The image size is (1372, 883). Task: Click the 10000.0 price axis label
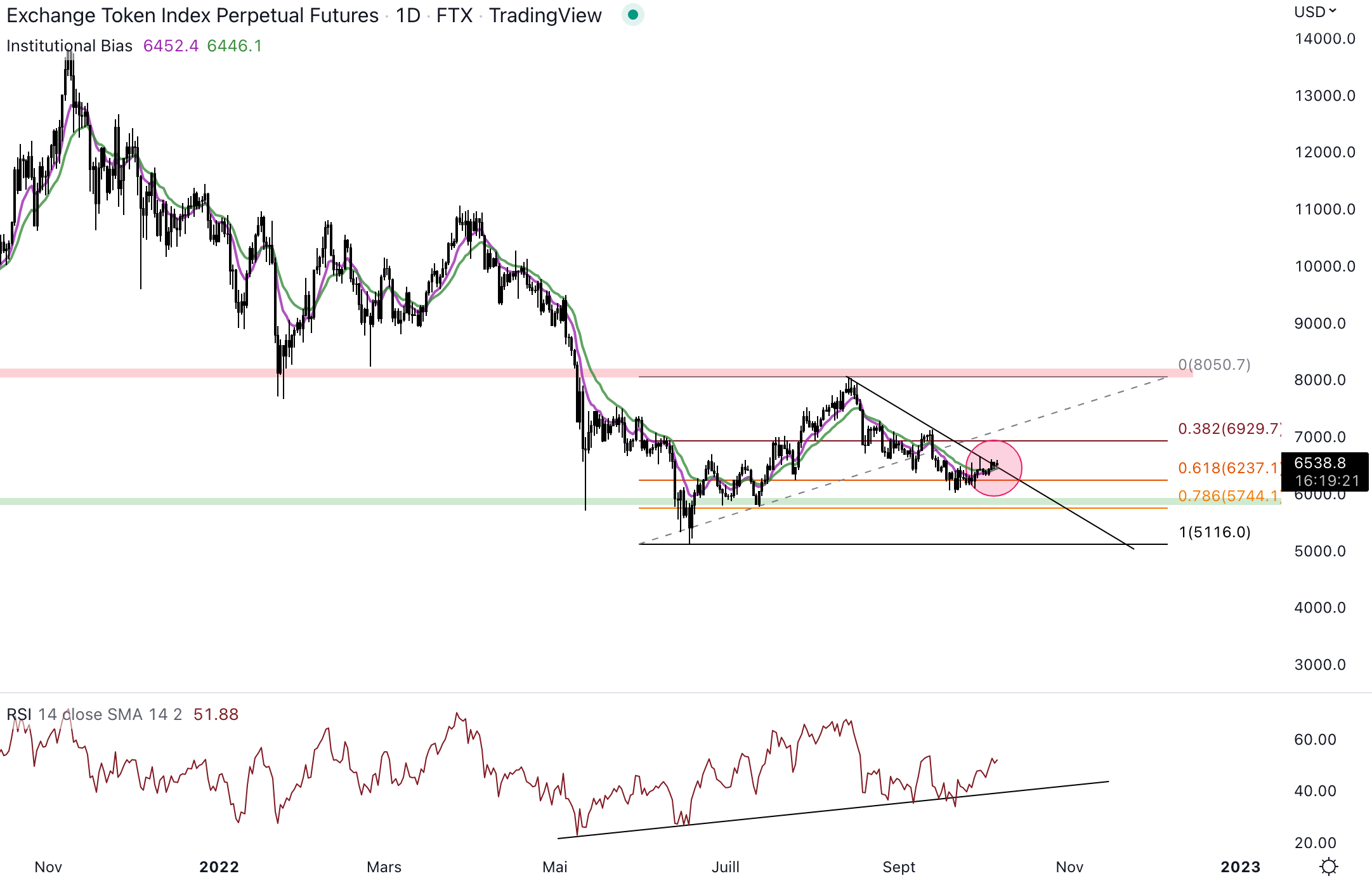[1324, 266]
